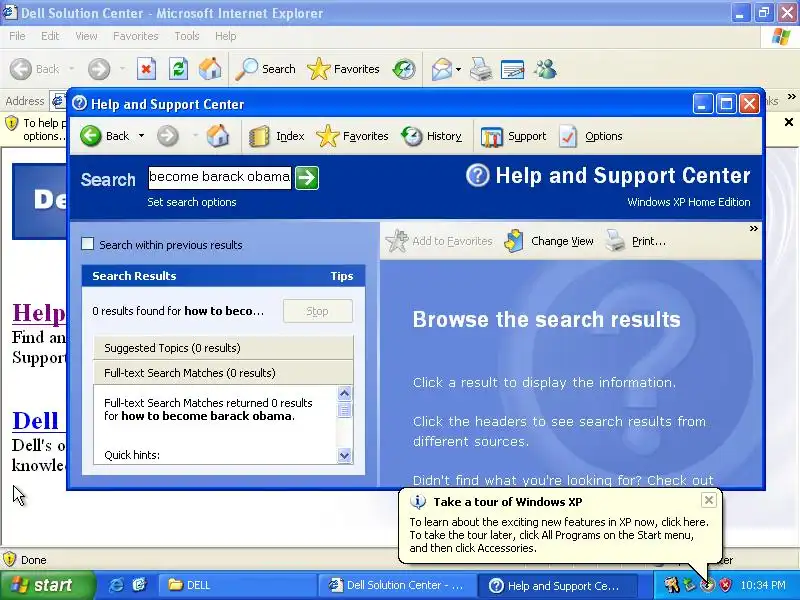Click Internet Explorer Edit page icon
This screenshot has height=600, width=800.
513,69
